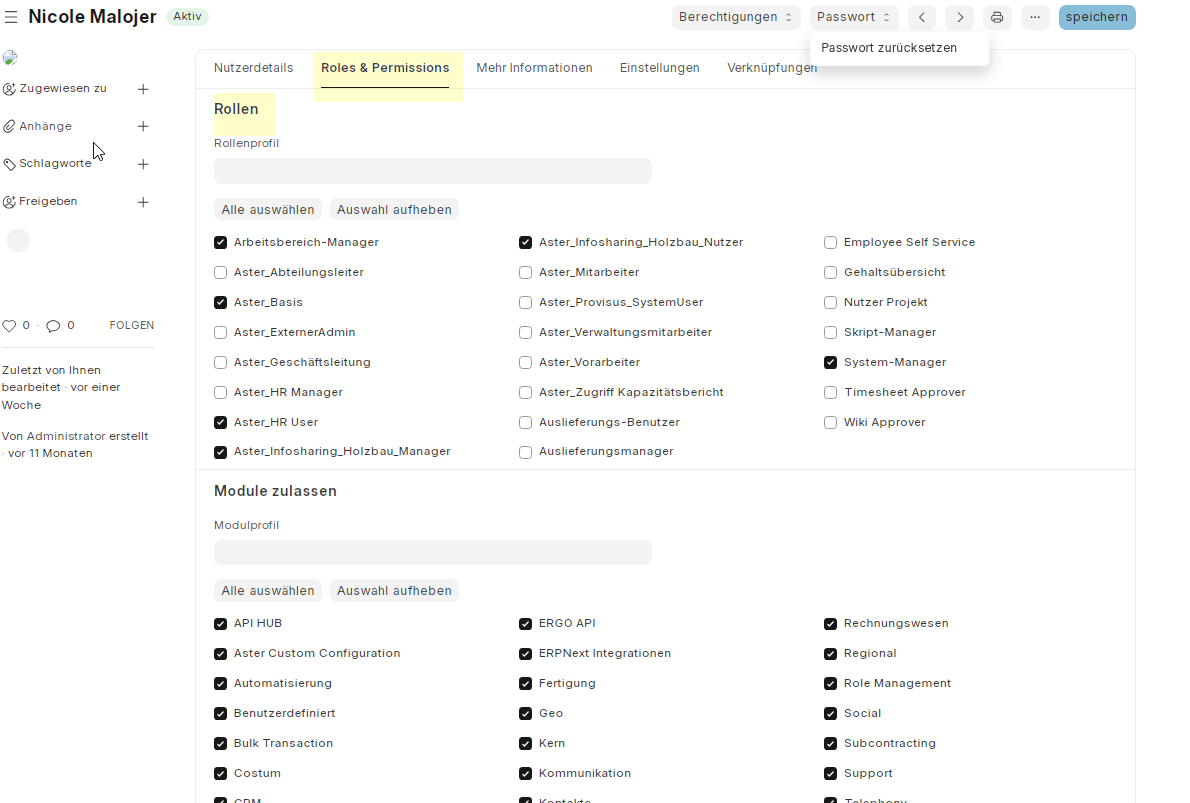Add attachment via Anhänge plus icon

(x=143, y=126)
